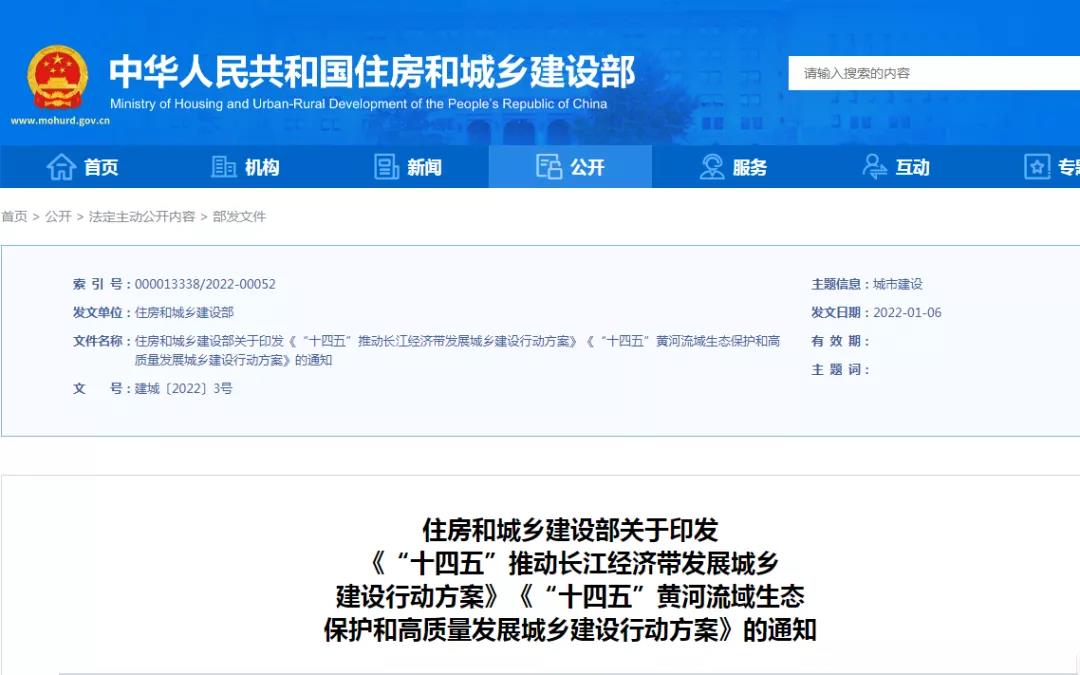Viewport: 1080px width, 675px height.
Task: Click the person icon beside 服务
Action: tap(712, 167)
